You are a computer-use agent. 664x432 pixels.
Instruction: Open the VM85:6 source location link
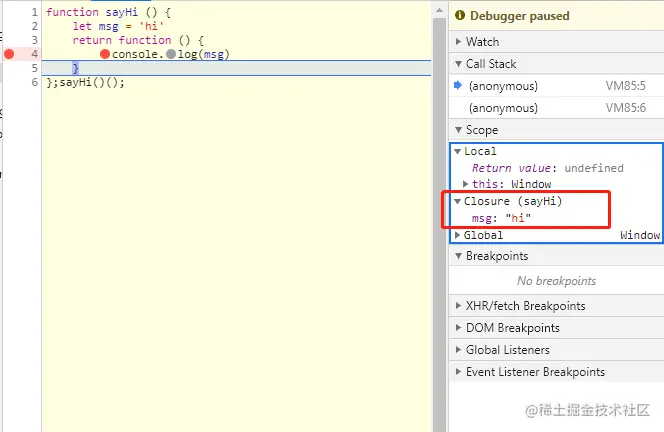625,108
